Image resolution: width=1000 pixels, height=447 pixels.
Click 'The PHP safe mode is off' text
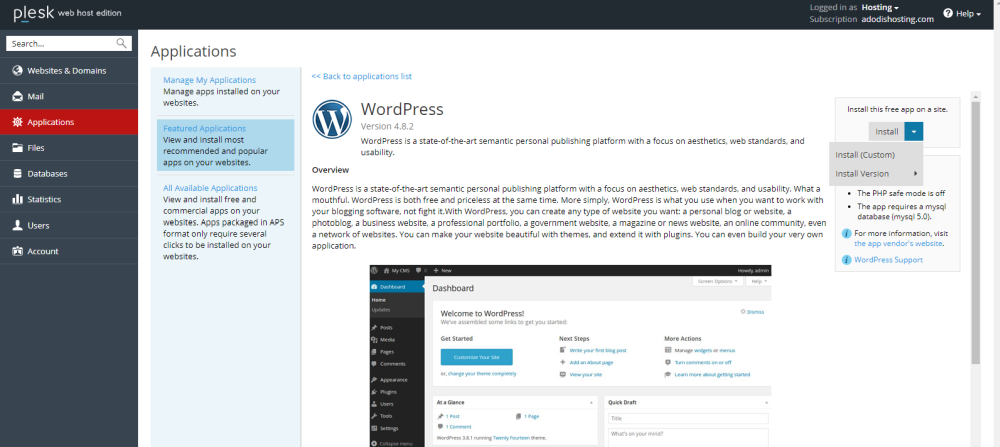[901, 193]
